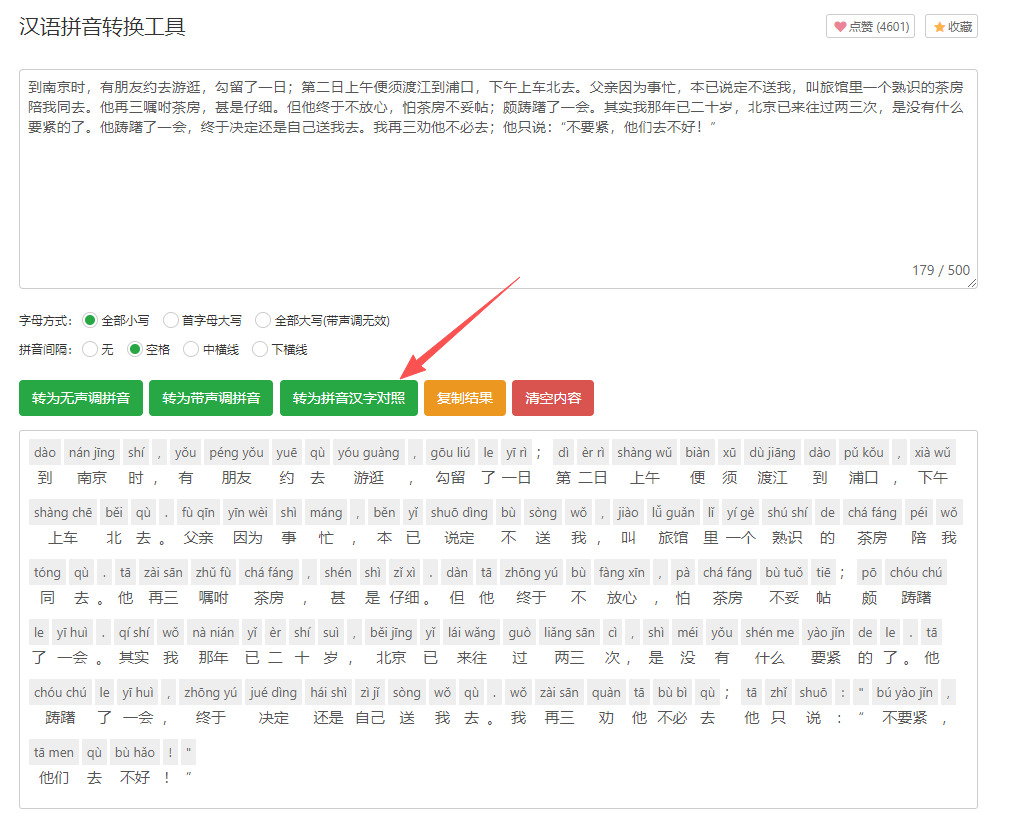Click the heart 点赞 like button
This screenshot has height=827, width=1025.
(x=869, y=27)
